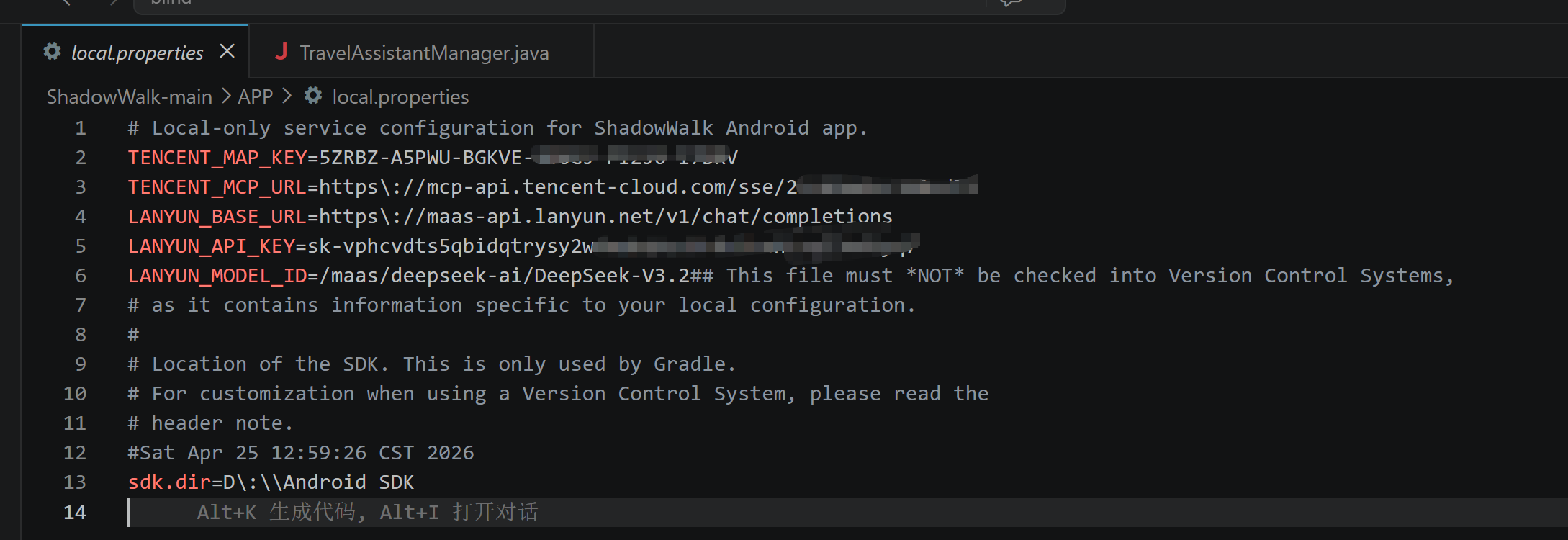This screenshot has height=540, width=1568.
Task: Select the local.properties editor tab
Action: [x=135, y=52]
